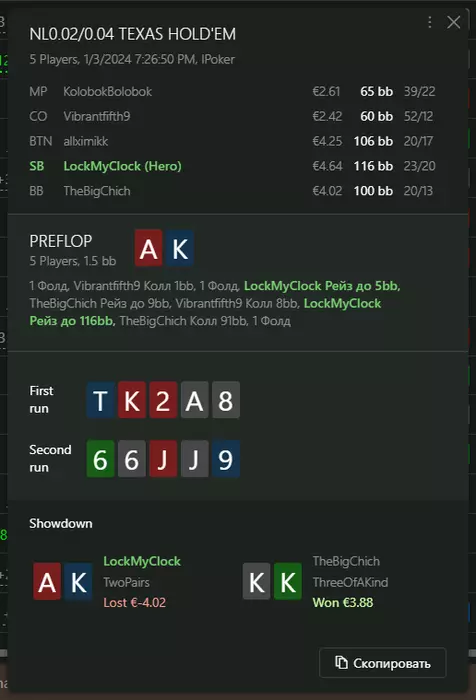Screen dimensions: 476x700
Task: Click the T card in First run
Action: click(100, 400)
